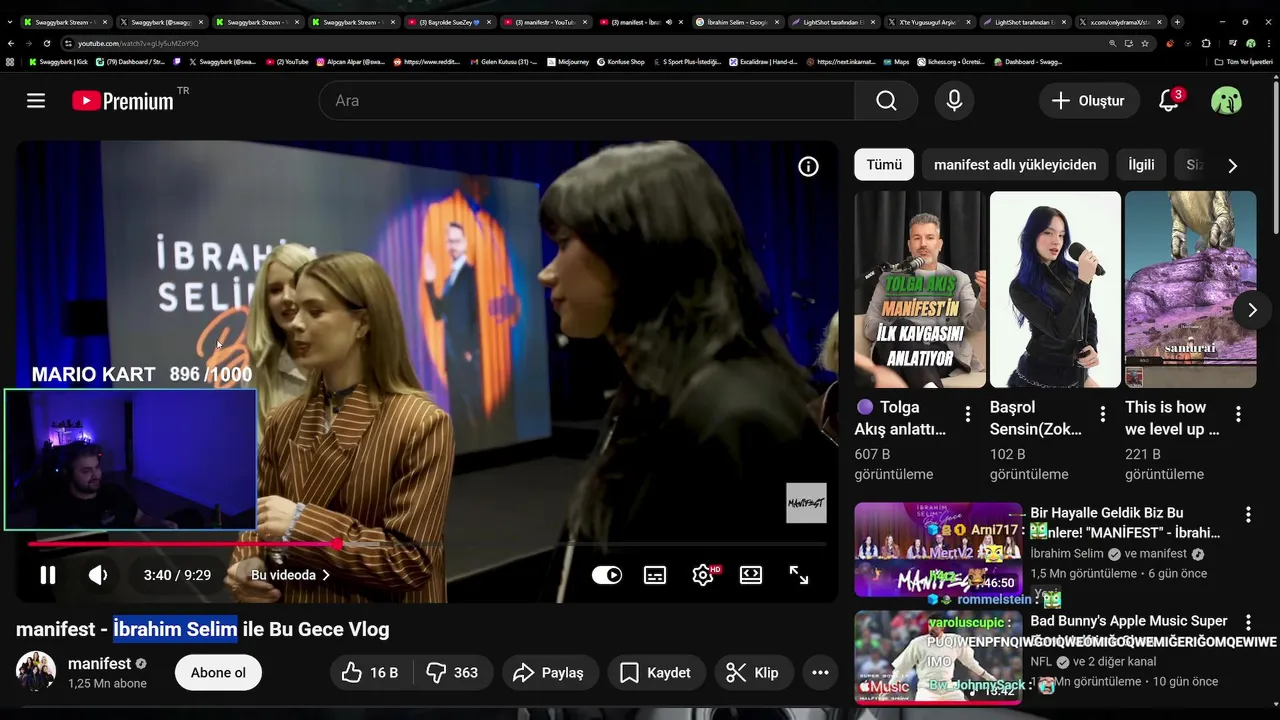Open the manifest channel name link
Viewport: 1280px width, 720px height.
coord(99,664)
